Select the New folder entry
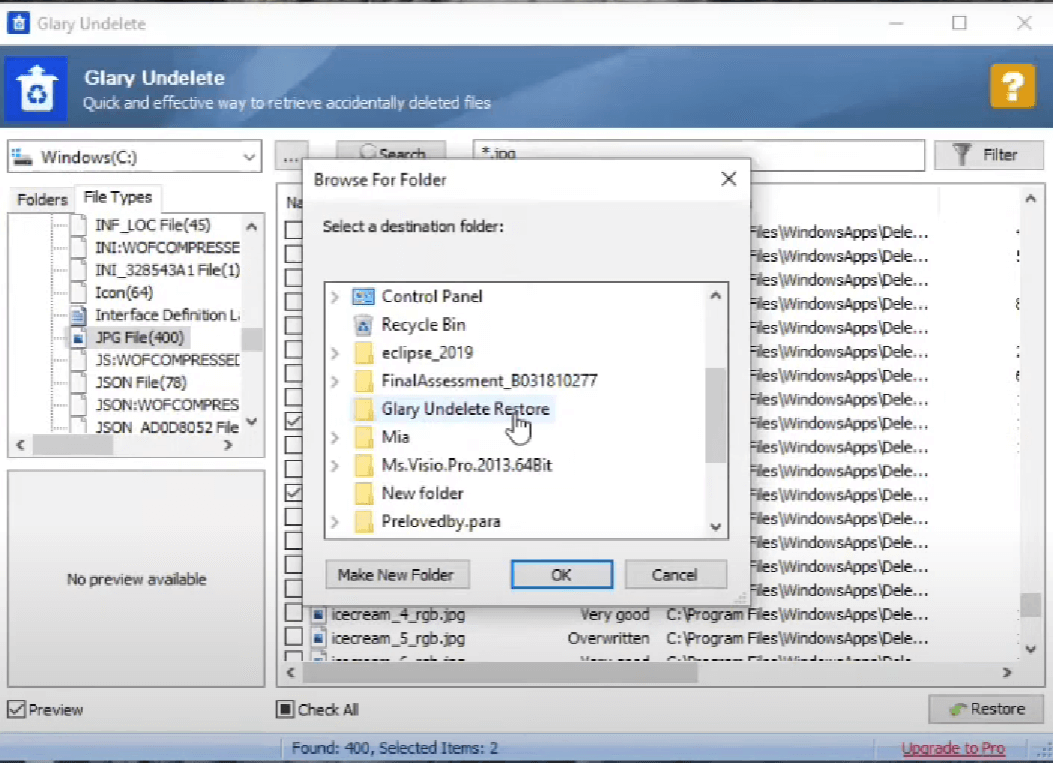The width and height of the screenshot is (1053, 763). [422, 494]
